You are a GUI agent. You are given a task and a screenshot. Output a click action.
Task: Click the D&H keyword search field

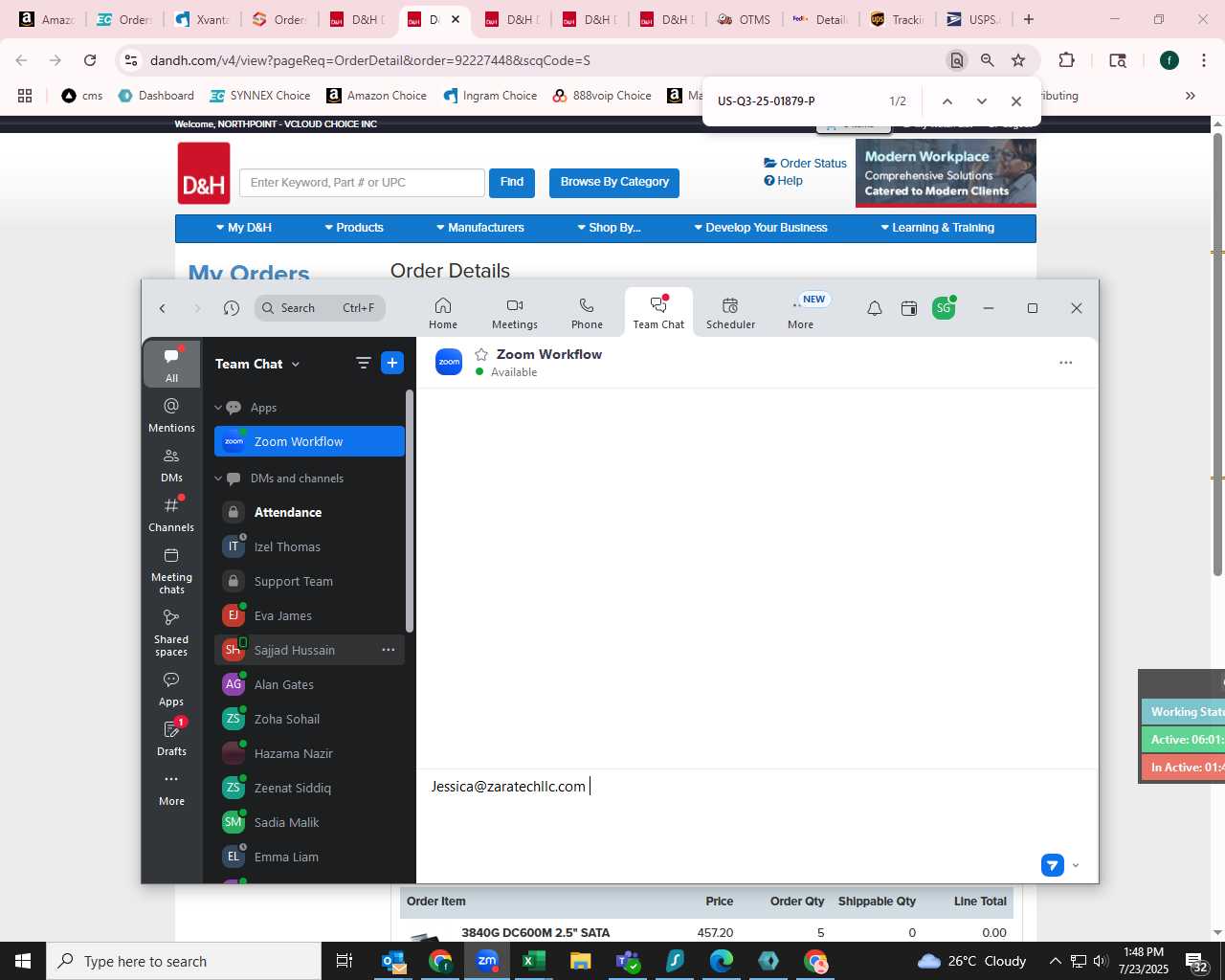coord(362,183)
